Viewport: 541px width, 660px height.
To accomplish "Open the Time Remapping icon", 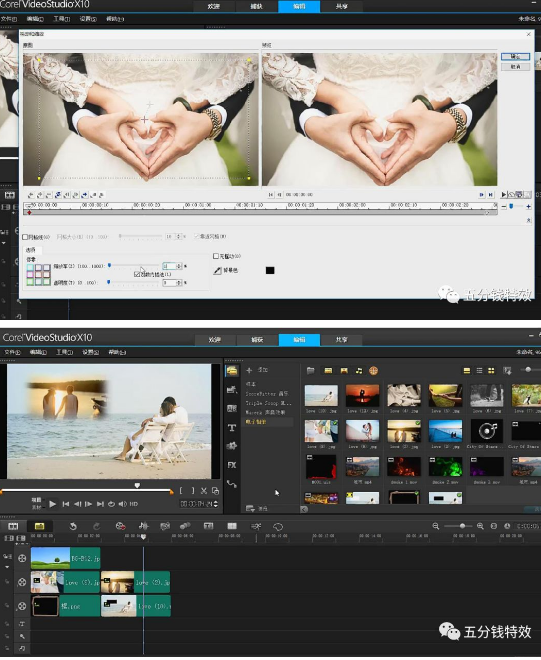I will tap(256, 526).
